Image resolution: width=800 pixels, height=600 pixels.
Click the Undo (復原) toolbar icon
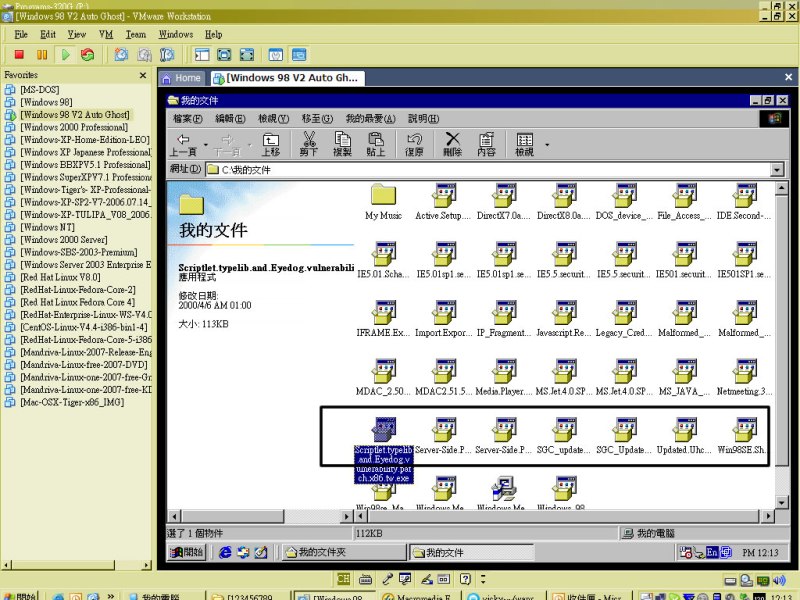click(x=414, y=144)
